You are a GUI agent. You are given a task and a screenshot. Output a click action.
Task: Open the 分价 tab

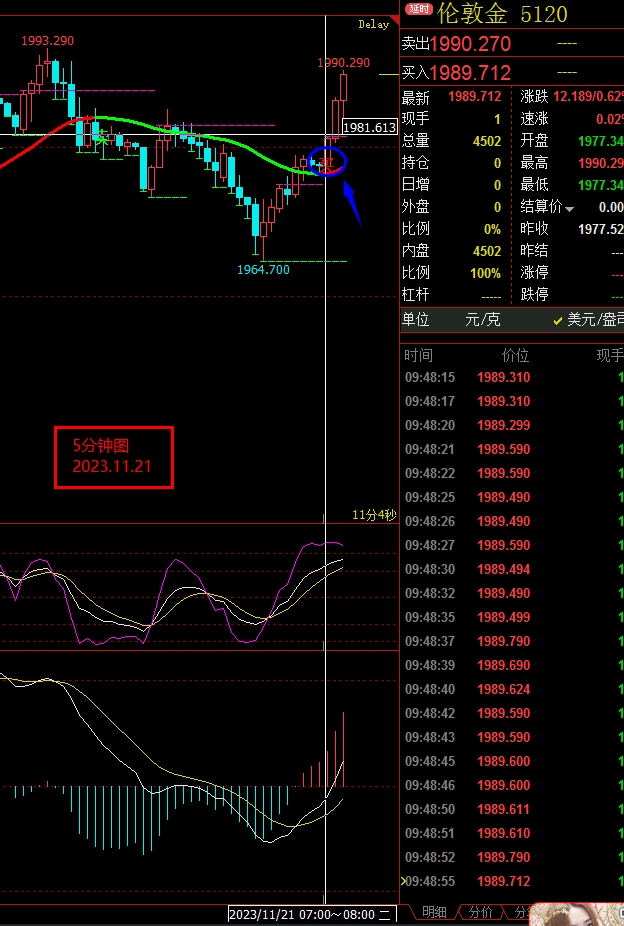pos(480,912)
